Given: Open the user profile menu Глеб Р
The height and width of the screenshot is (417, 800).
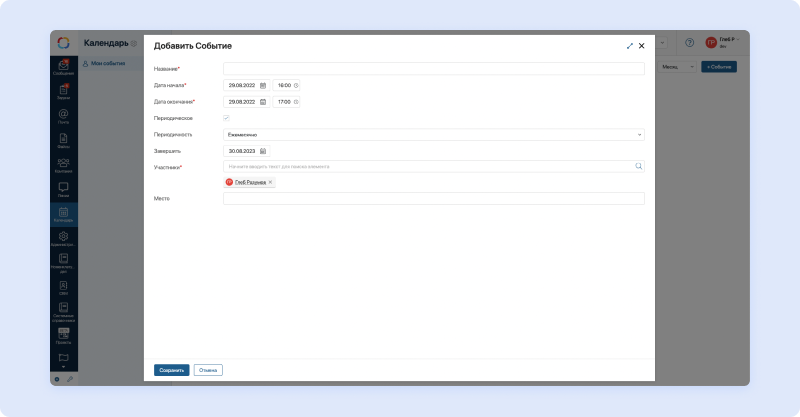Looking at the screenshot, I should click(725, 43).
